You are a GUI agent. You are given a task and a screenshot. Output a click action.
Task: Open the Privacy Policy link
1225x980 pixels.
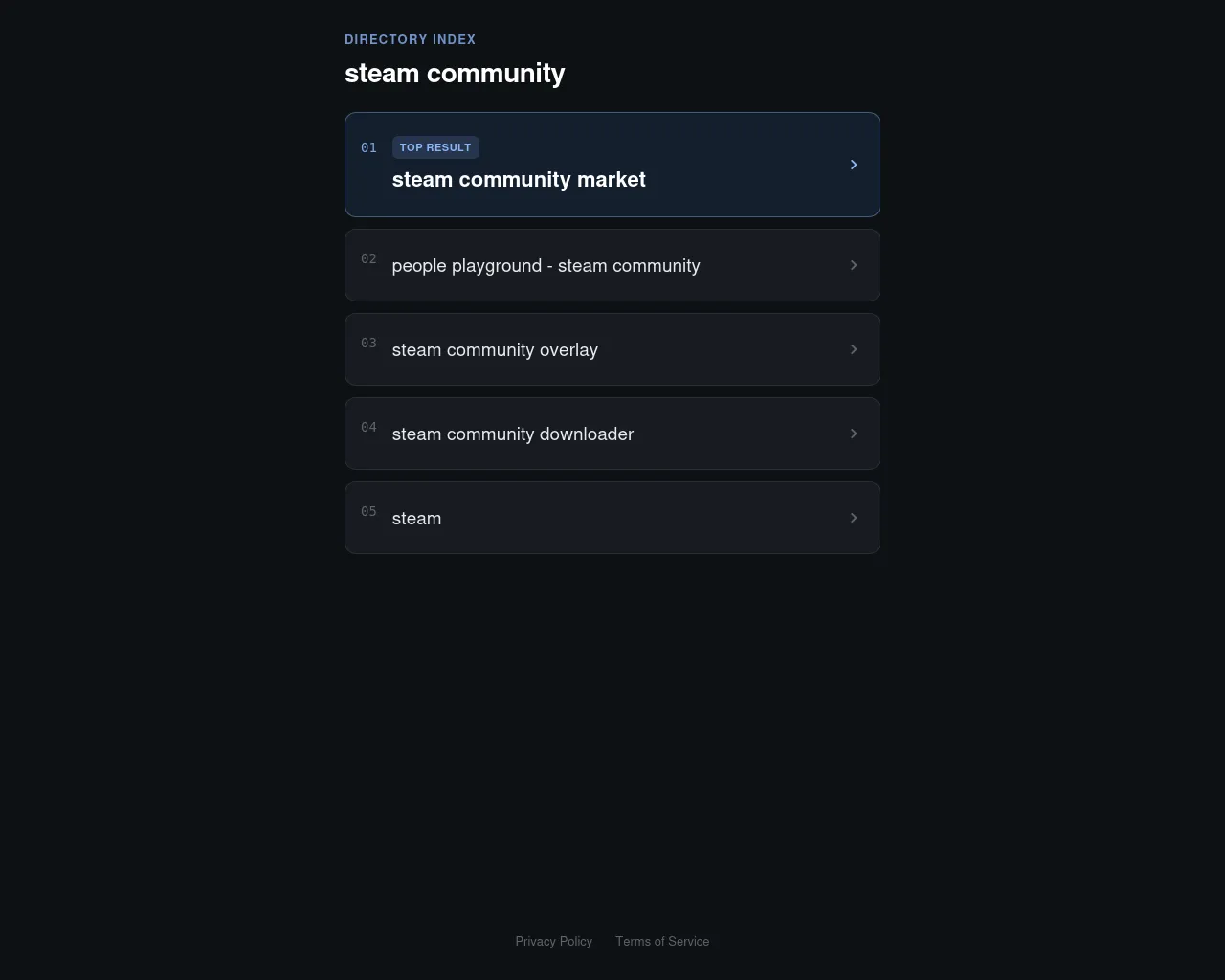pos(554,942)
